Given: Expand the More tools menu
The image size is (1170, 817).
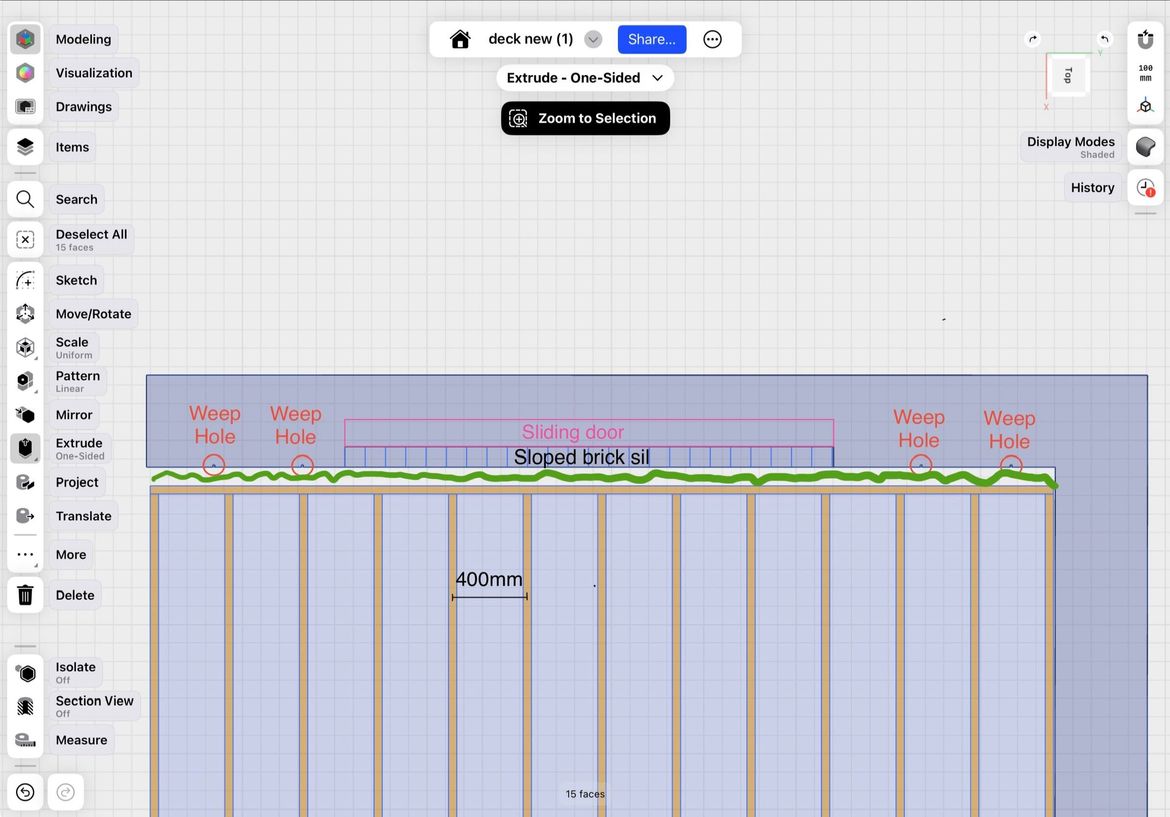Looking at the screenshot, I should pos(26,555).
